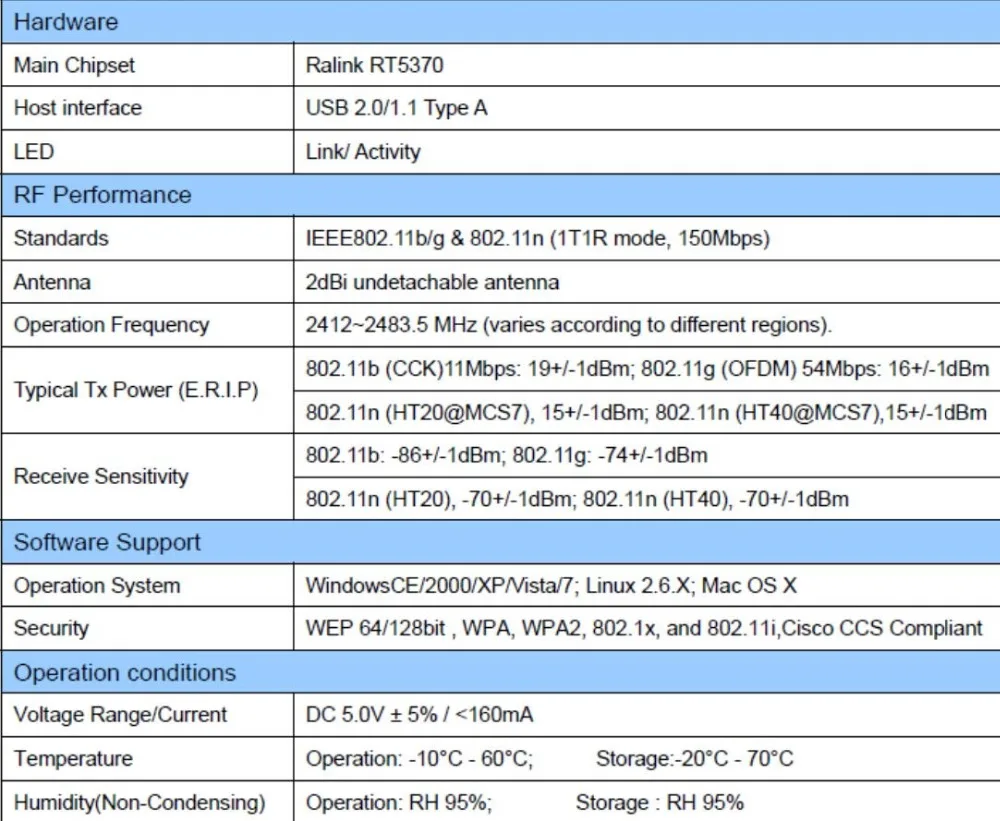Select the Operation Frequency label
The width and height of the screenshot is (1000, 821).
tap(111, 325)
